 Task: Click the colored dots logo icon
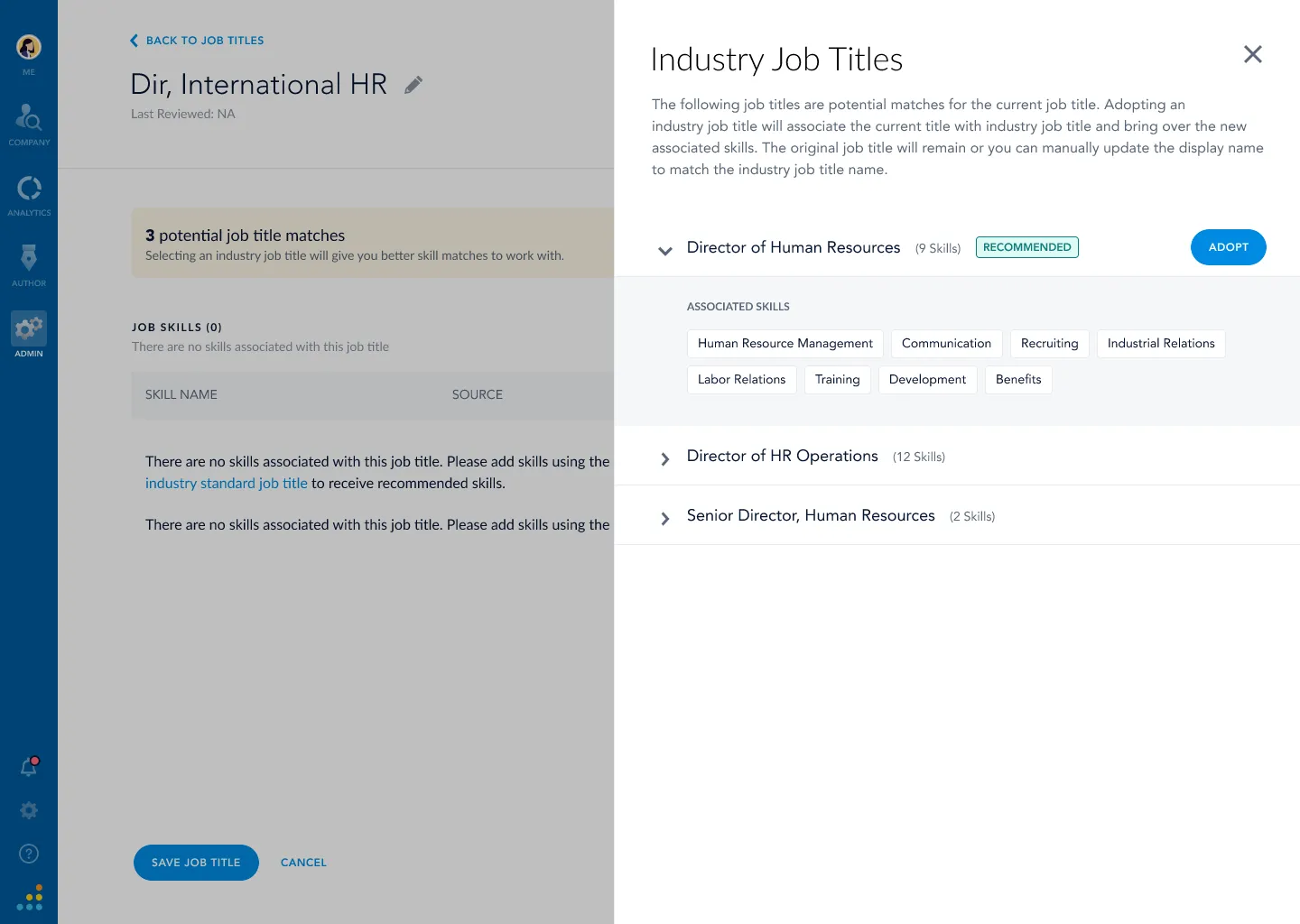tap(30, 897)
